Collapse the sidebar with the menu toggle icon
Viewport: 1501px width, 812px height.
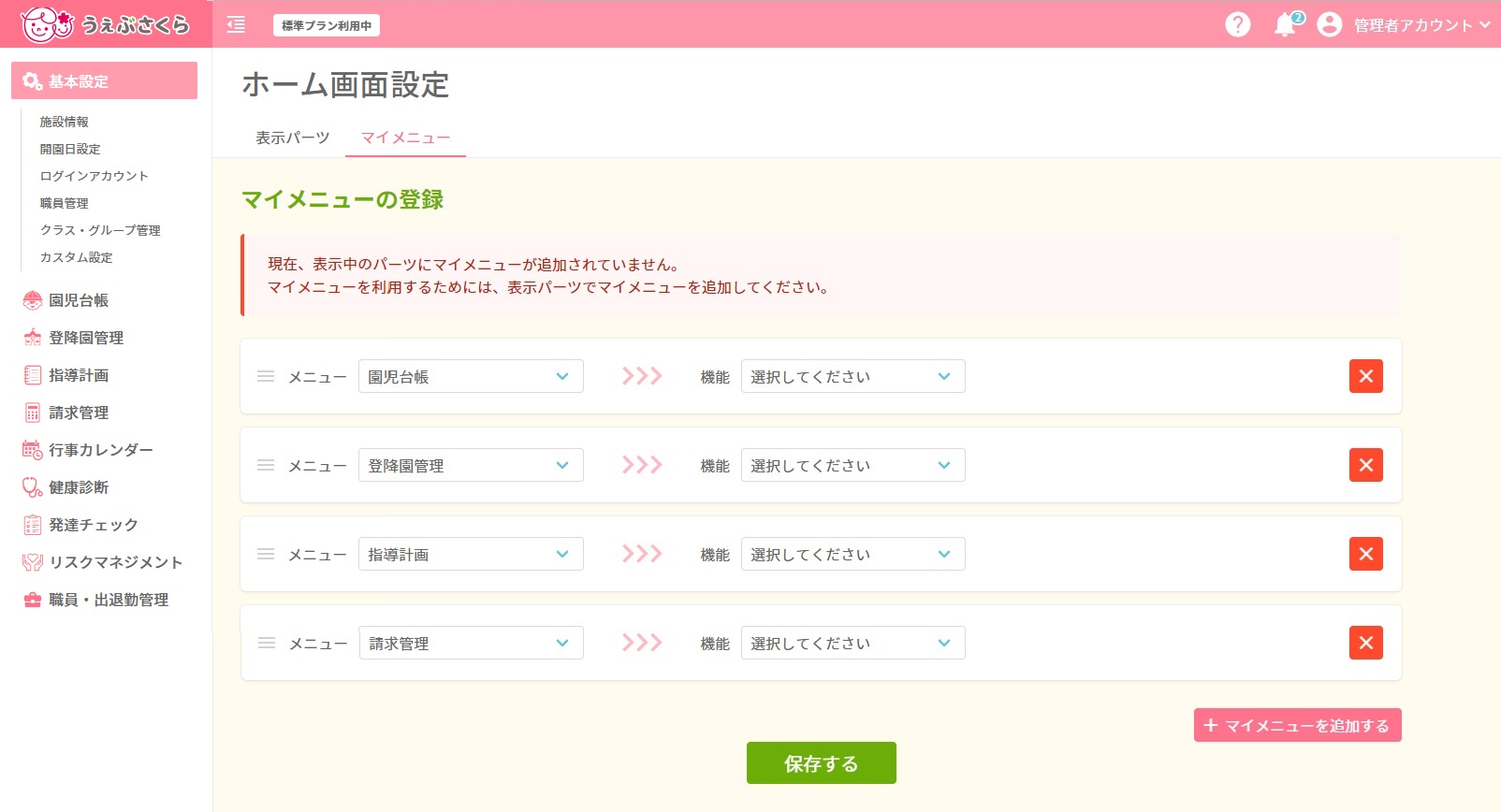point(236,25)
